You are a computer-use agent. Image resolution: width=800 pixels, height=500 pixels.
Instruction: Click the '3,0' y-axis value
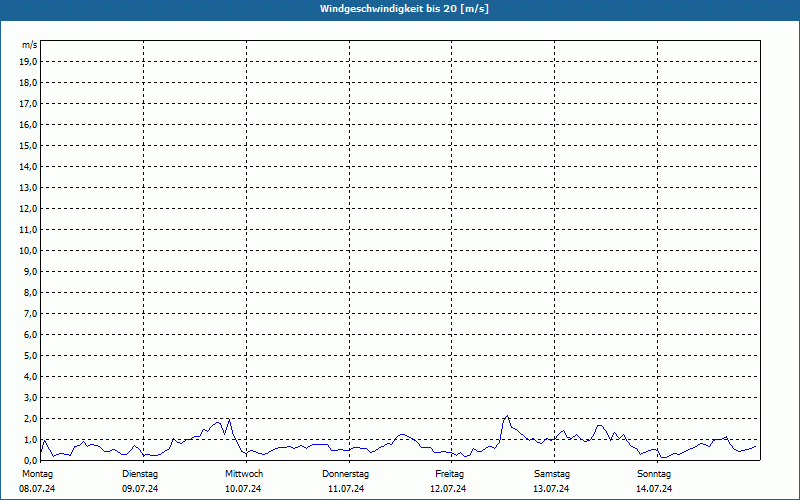(31, 397)
